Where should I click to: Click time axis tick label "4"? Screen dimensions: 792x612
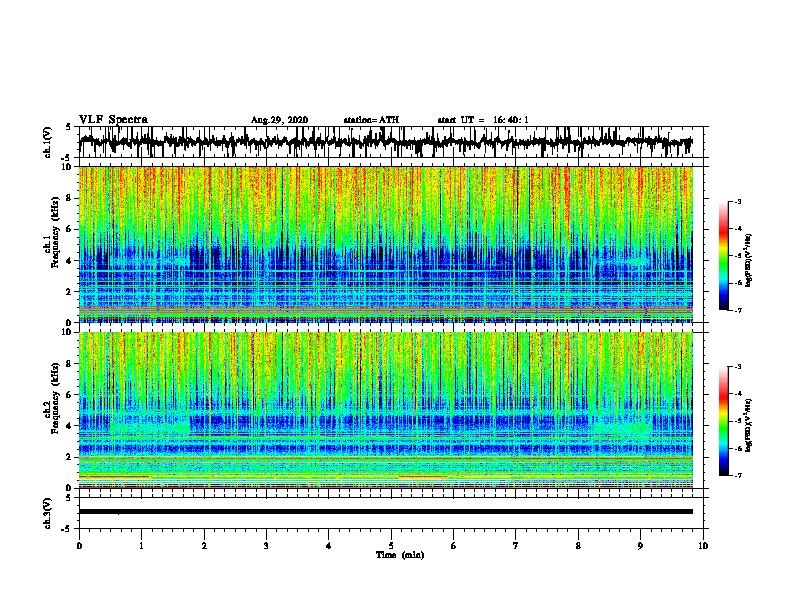tap(329, 546)
